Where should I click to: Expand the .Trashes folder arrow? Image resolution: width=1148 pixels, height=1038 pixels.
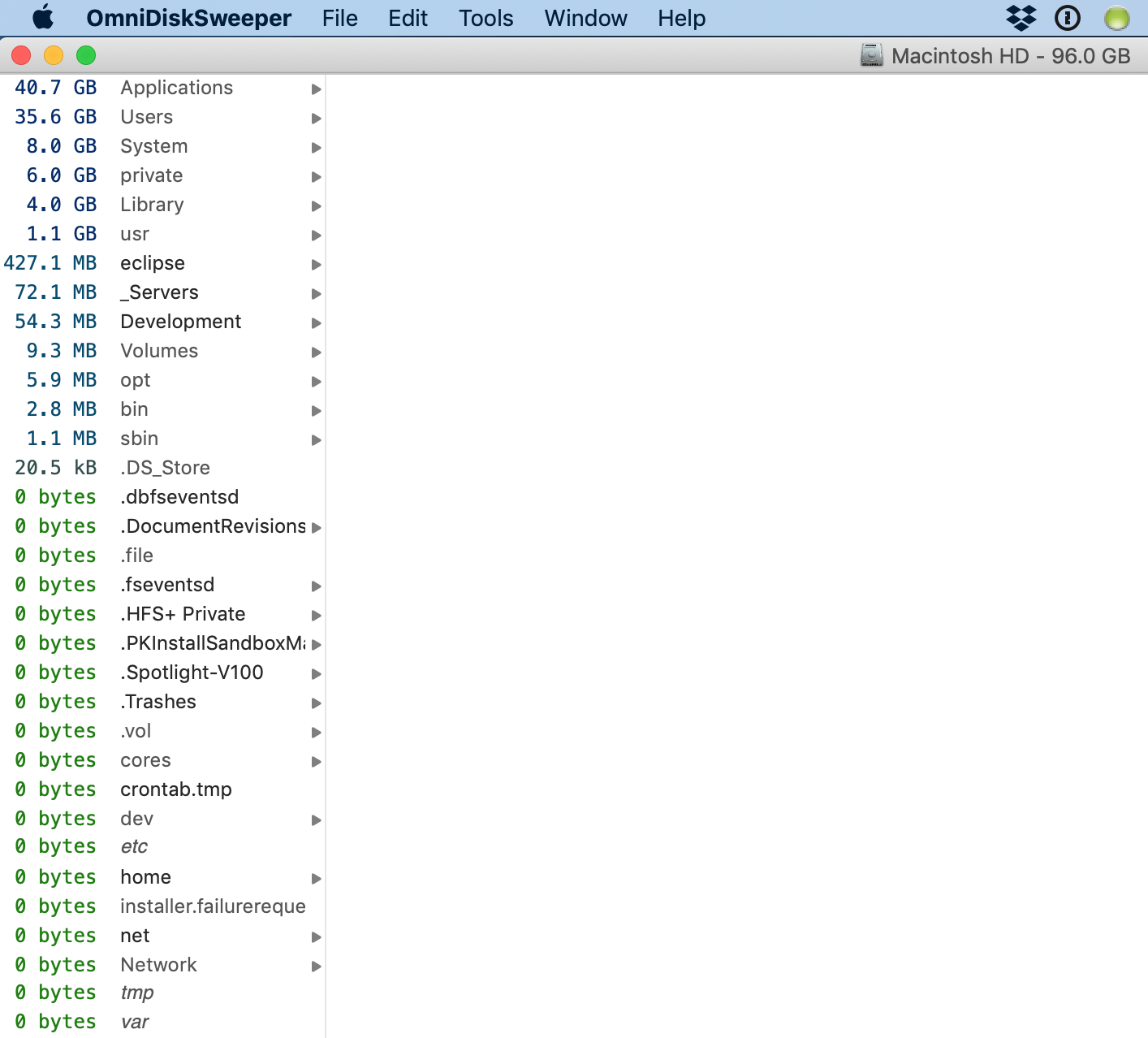[317, 703]
